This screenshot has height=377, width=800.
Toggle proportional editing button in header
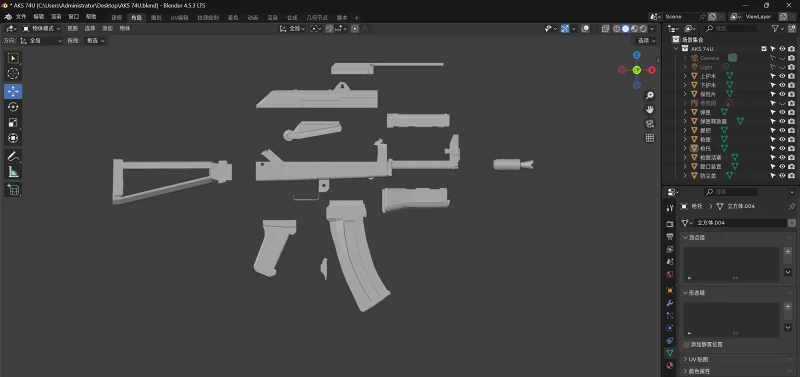point(355,29)
